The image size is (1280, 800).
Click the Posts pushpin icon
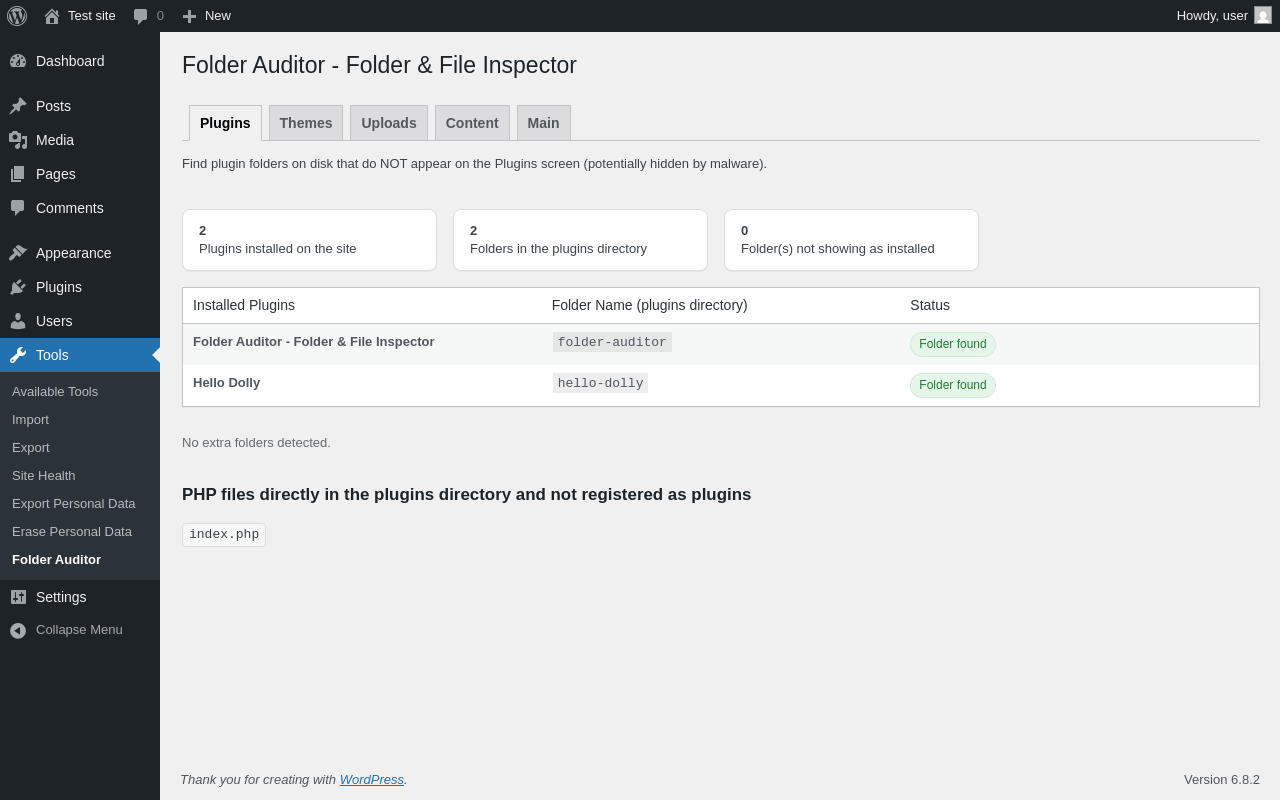tap(18, 106)
